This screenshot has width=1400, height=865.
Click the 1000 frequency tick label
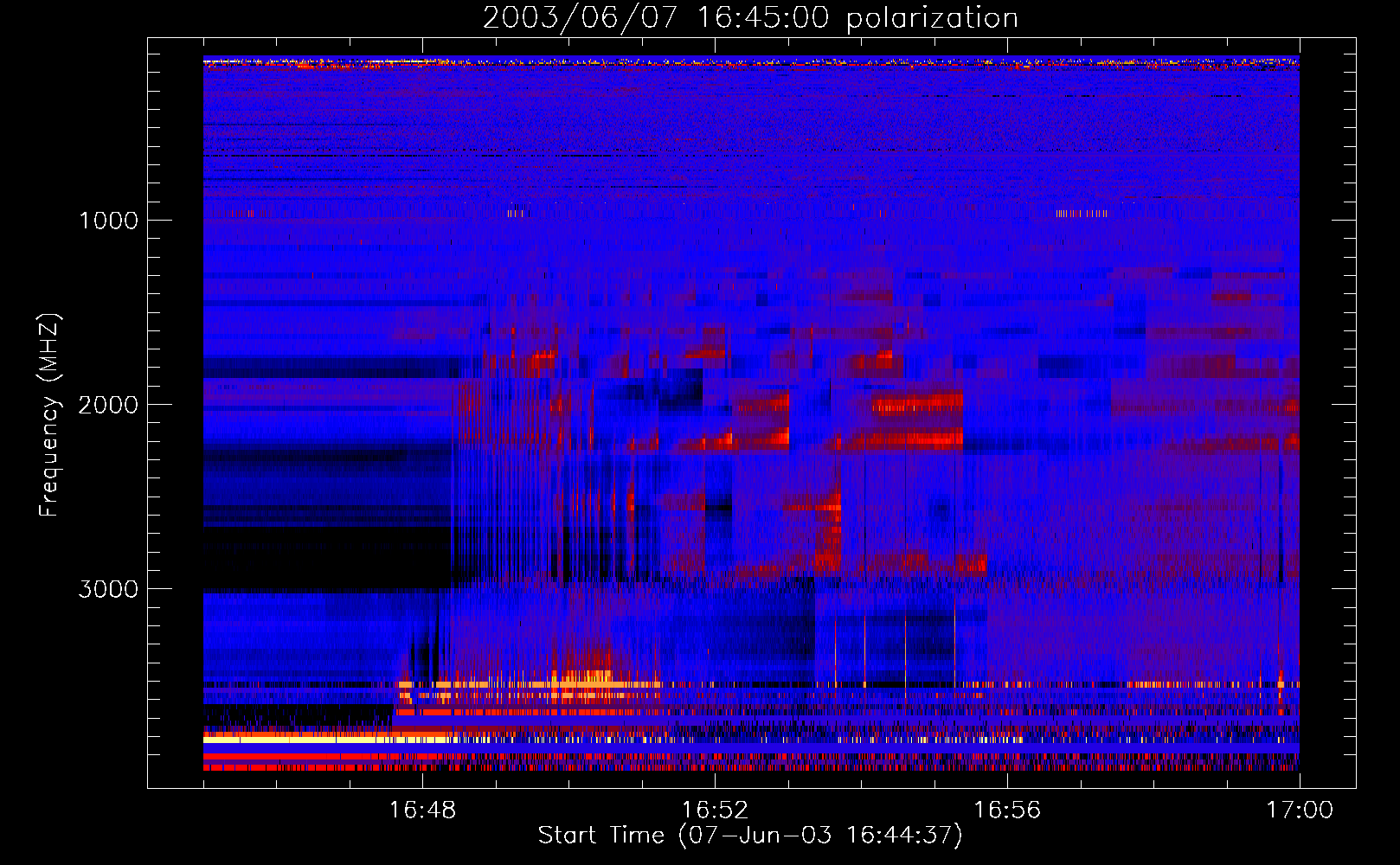108,220
